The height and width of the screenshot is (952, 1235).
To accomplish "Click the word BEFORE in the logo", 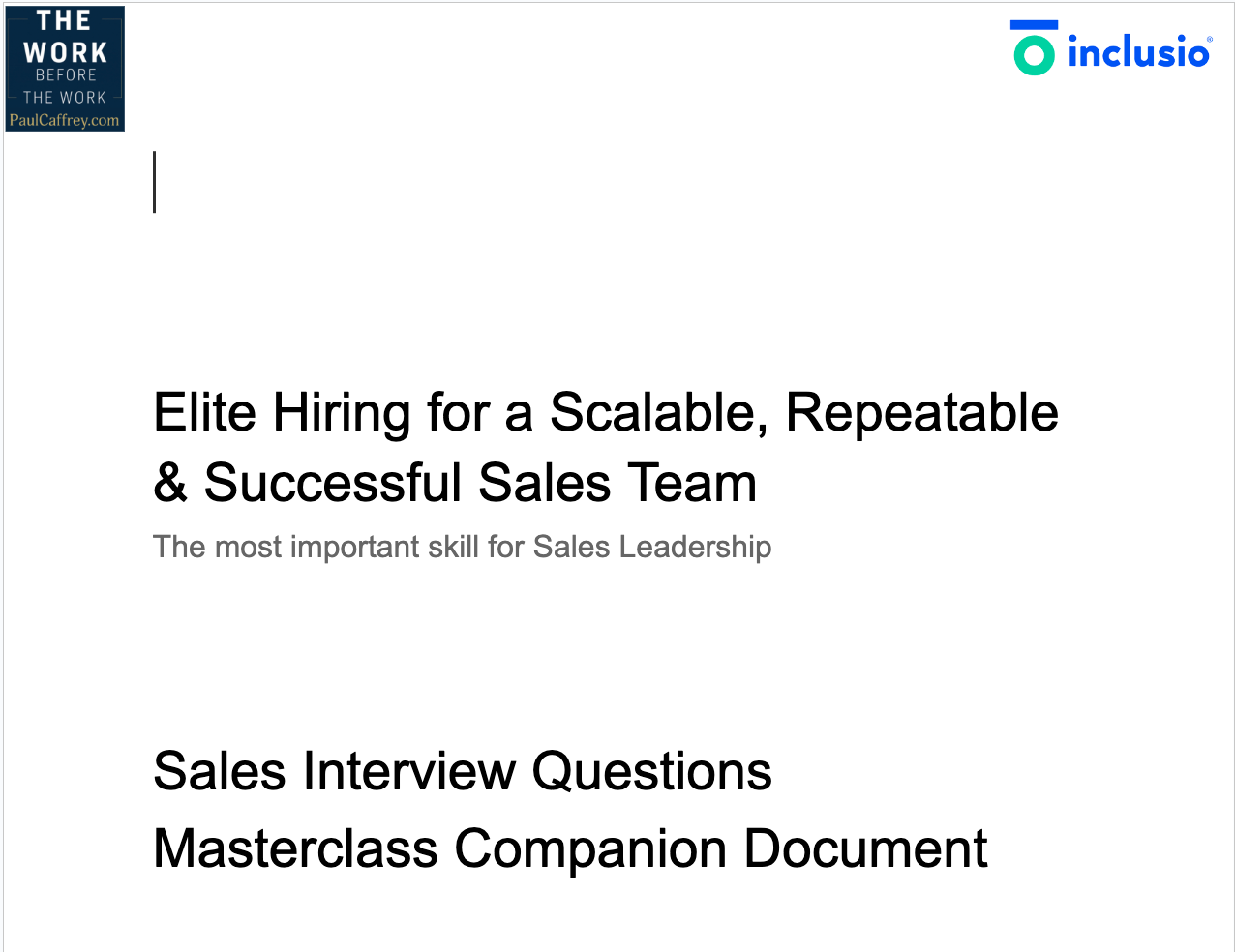I will click(x=66, y=74).
